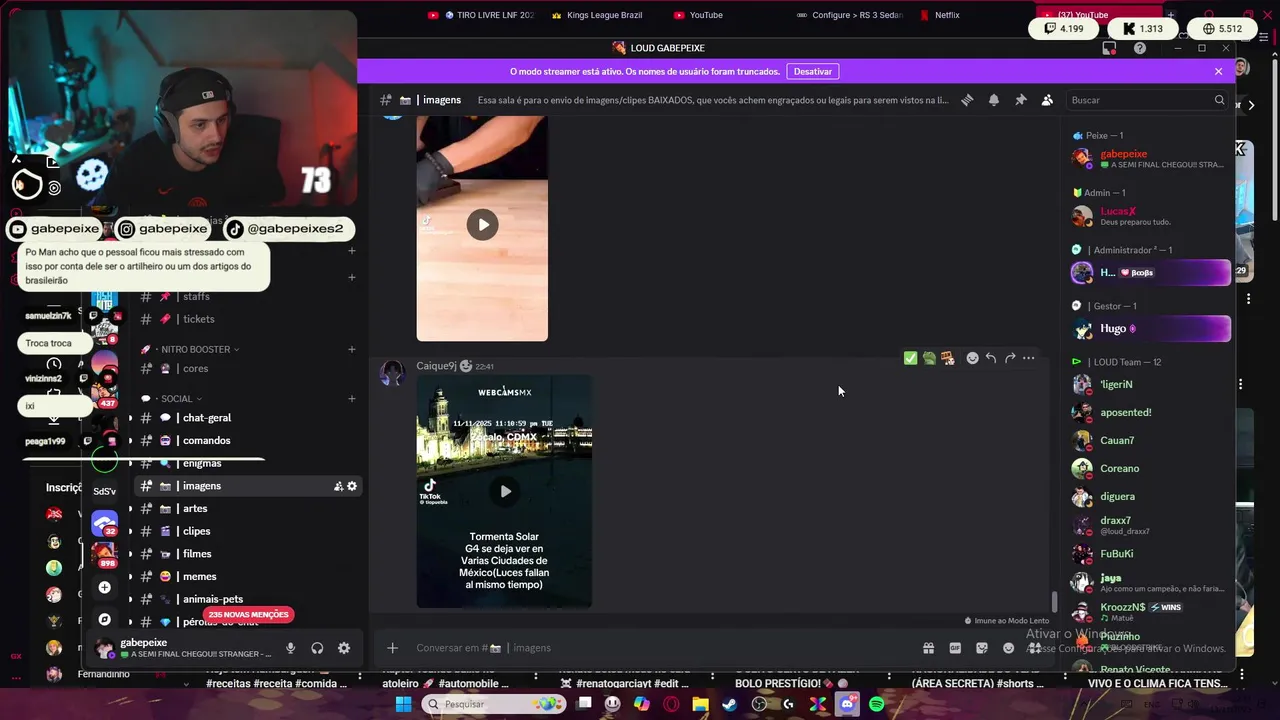Add the green checkmark reaction to Caique9j's message
Image resolution: width=1280 pixels, height=720 pixels.
pos(910,358)
